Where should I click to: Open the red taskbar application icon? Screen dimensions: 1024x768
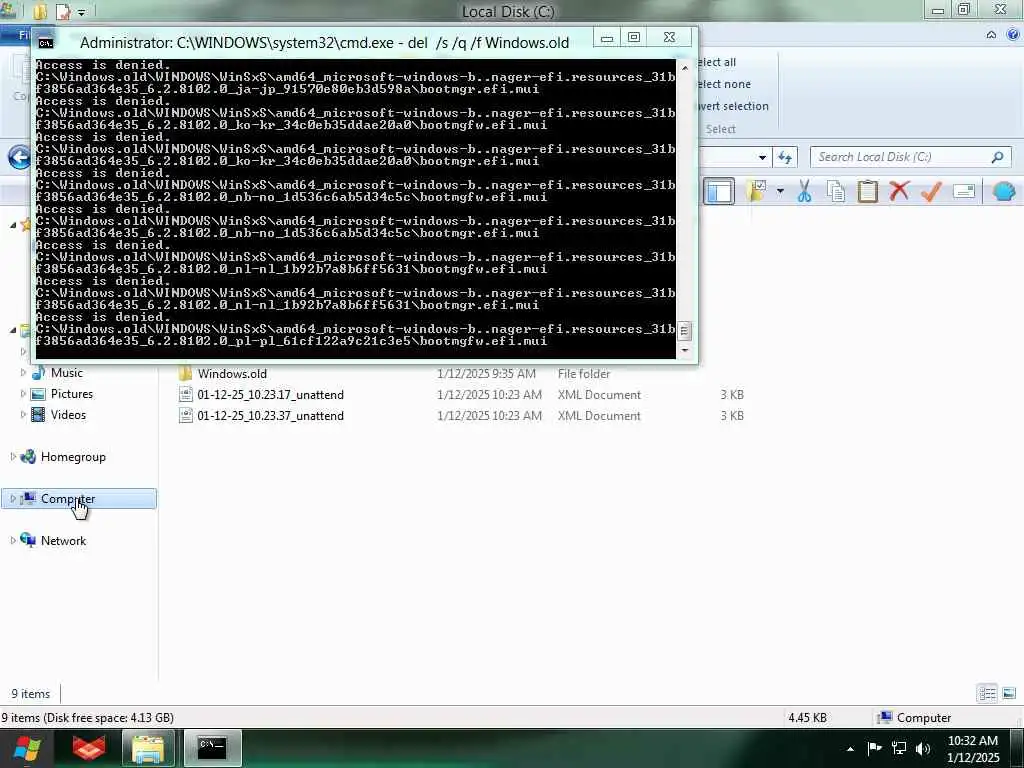pyautogui.click(x=89, y=748)
